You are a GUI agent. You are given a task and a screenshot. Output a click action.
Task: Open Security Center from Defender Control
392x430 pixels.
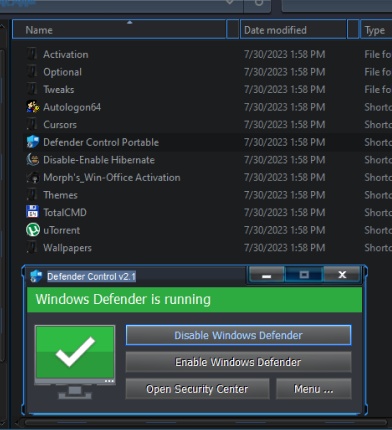coord(197,389)
